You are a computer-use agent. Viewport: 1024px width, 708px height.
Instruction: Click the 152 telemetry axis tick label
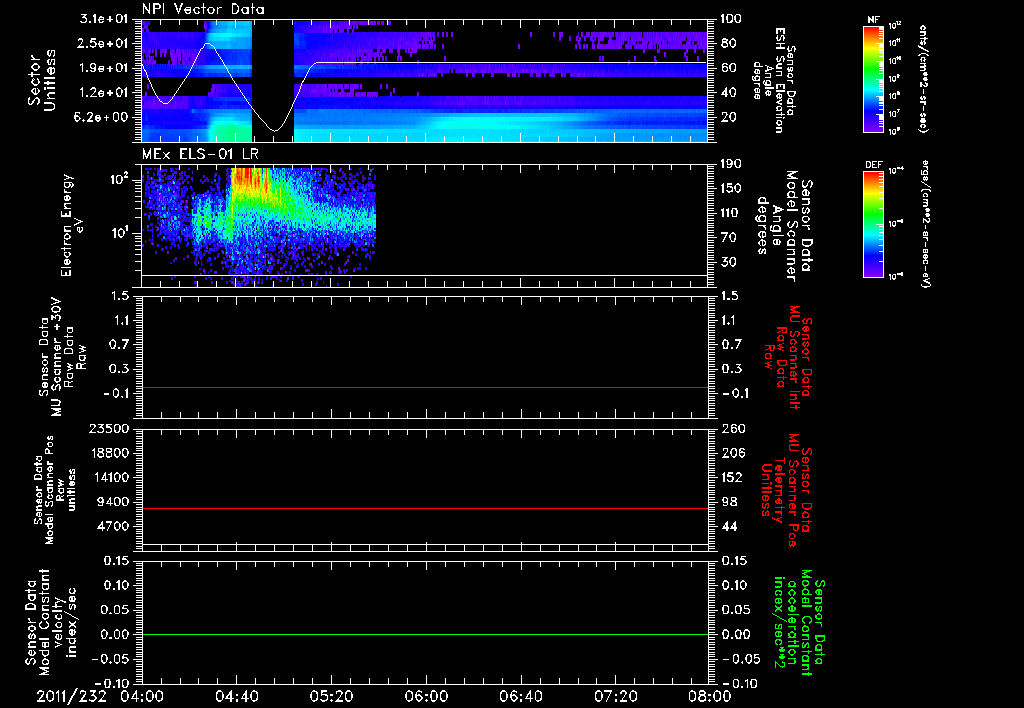point(732,477)
